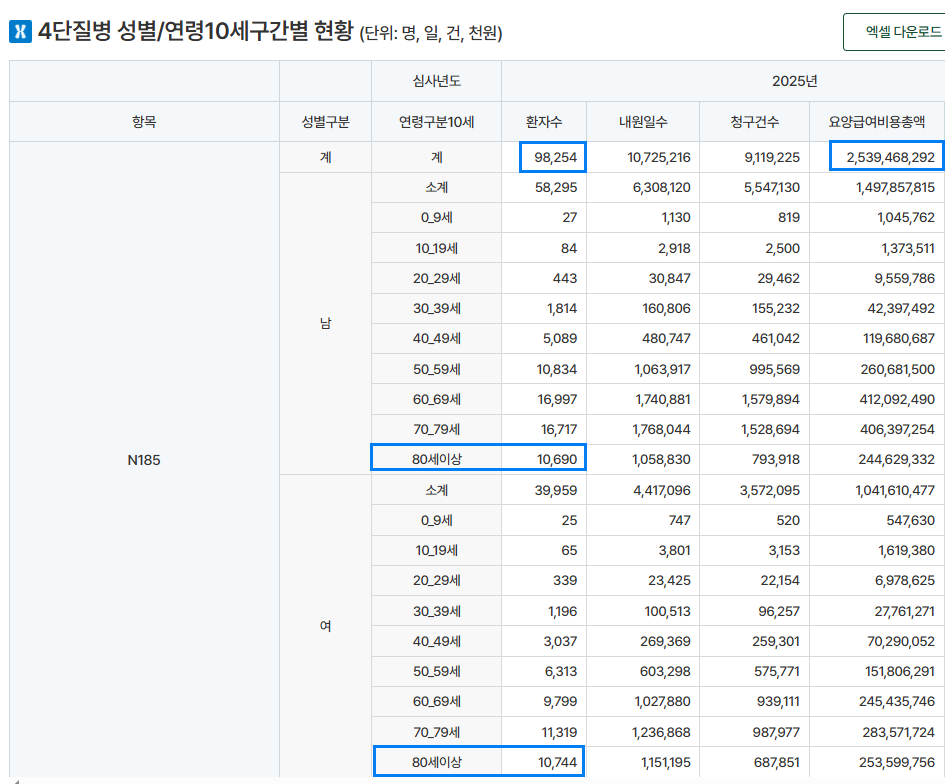Click the 성별구분 column header
Image resolution: width=945 pixels, height=784 pixels.
point(325,122)
